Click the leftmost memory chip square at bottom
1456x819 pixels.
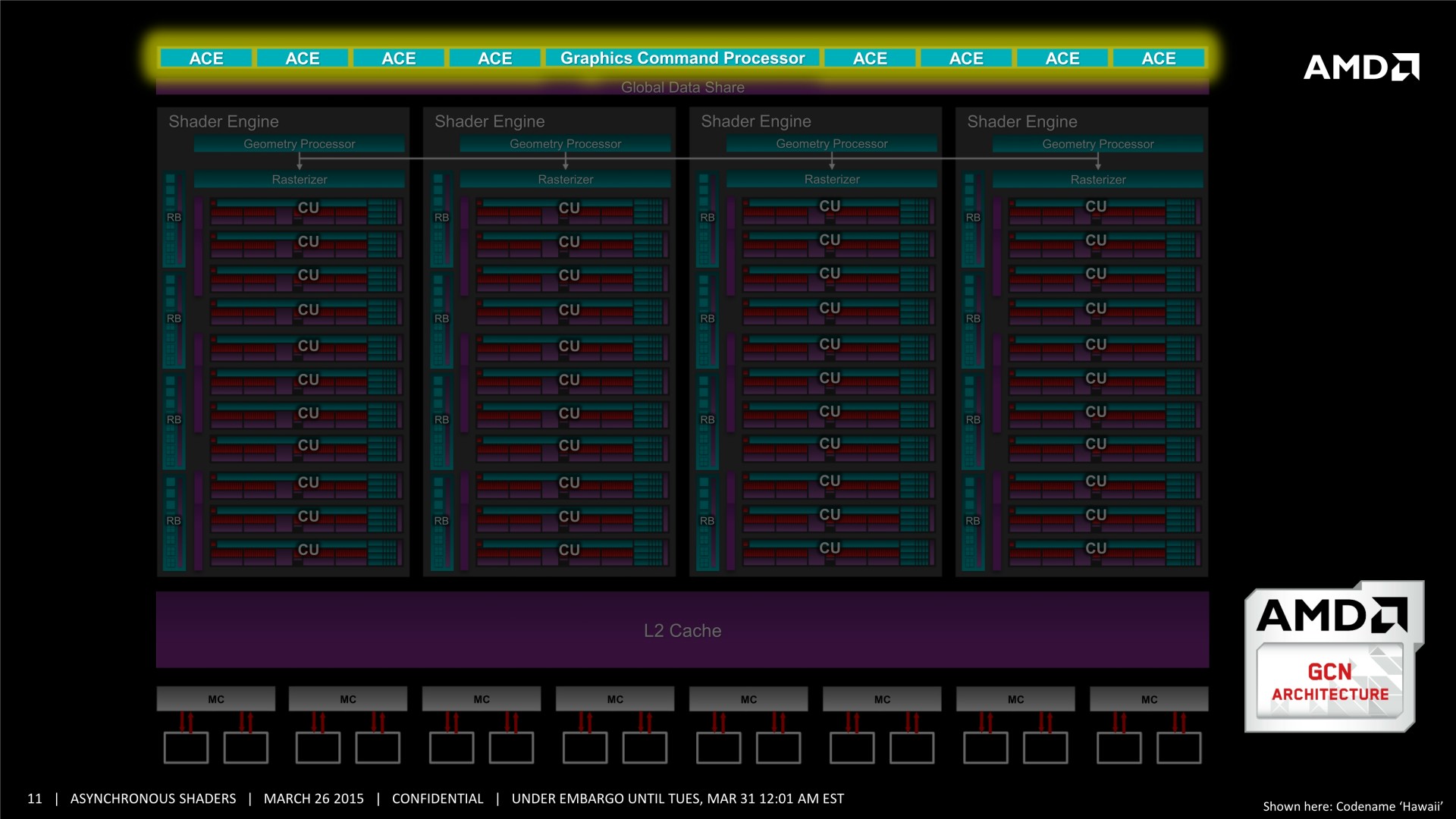186,748
